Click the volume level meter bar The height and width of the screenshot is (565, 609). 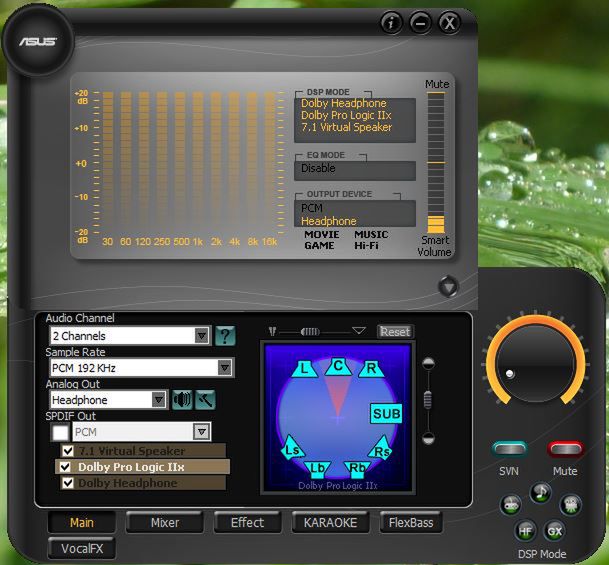point(436,162)
